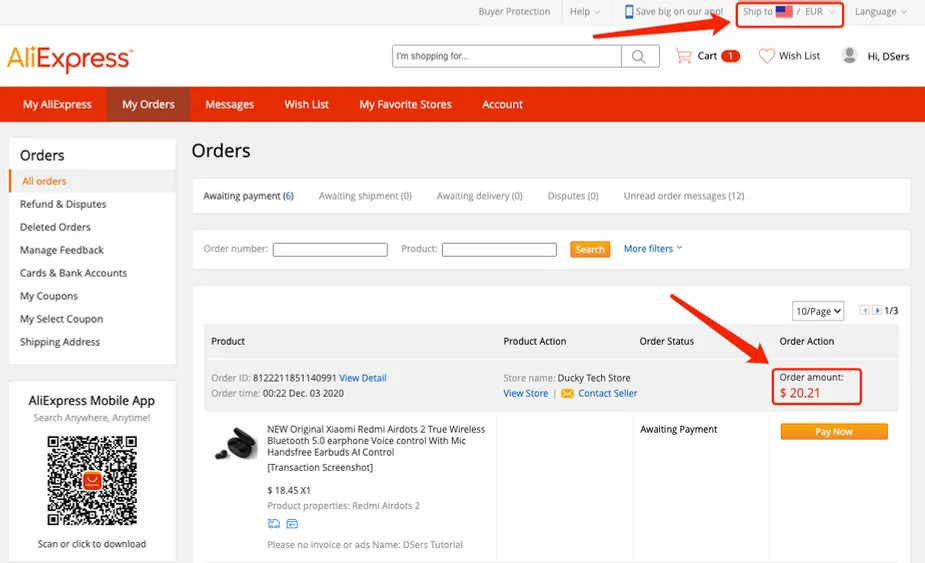The height and width of the screenshot is (563, 925).
Task: Click the Wish List heart icon
Action: pos(766,56)
